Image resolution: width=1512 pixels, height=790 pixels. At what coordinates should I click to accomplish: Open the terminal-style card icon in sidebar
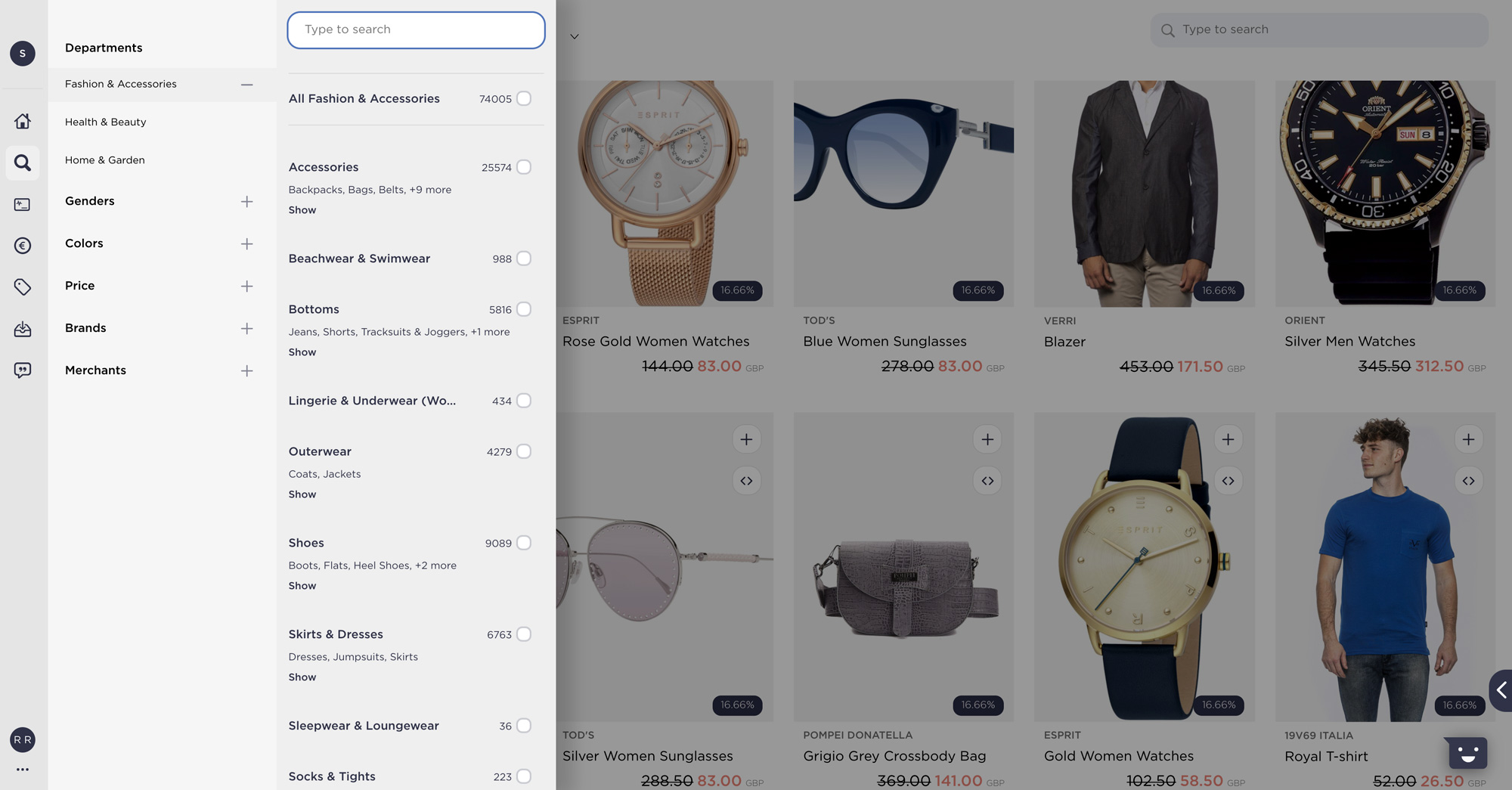click(23, 204)
